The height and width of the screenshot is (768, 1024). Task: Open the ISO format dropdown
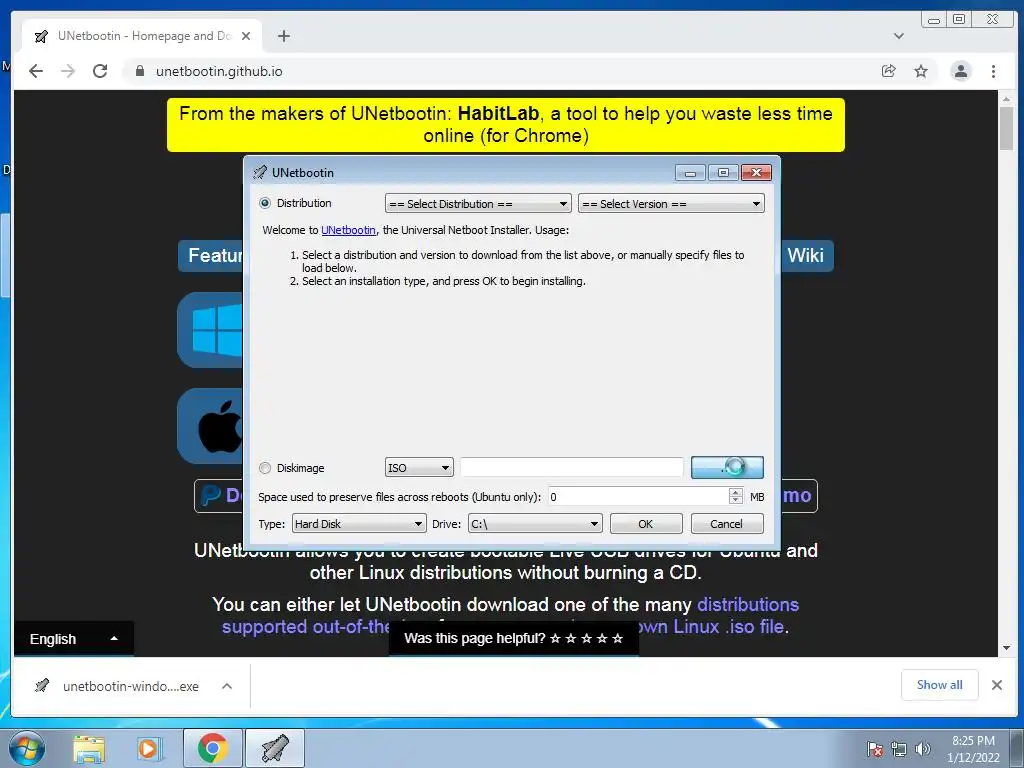[x=419, y=468]
